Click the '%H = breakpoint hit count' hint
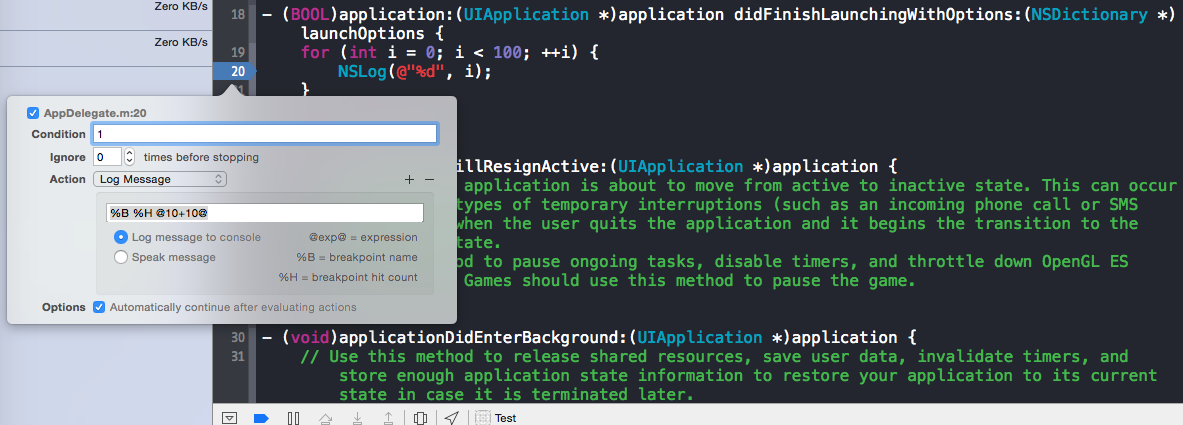 pos(348,278)
